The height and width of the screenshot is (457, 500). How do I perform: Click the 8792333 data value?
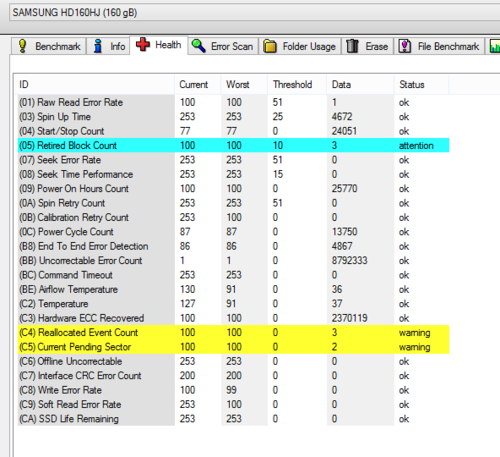tap(349, 260)
